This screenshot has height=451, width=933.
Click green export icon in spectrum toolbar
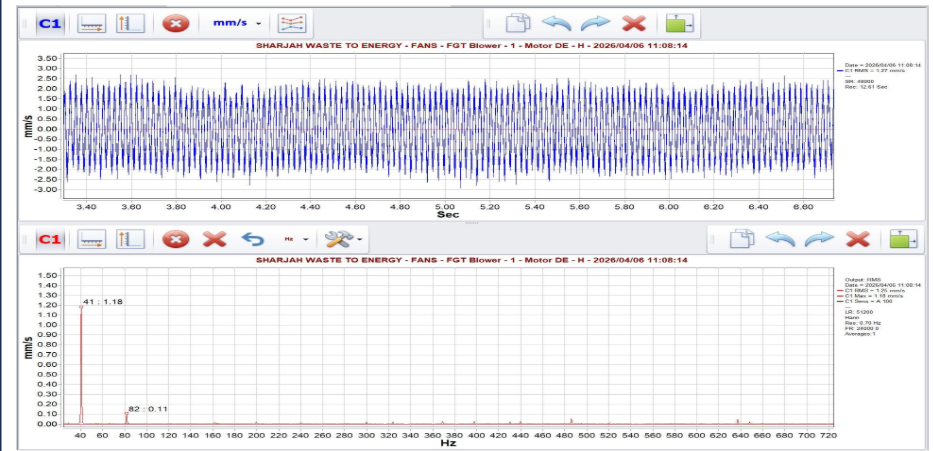point(903,239)
